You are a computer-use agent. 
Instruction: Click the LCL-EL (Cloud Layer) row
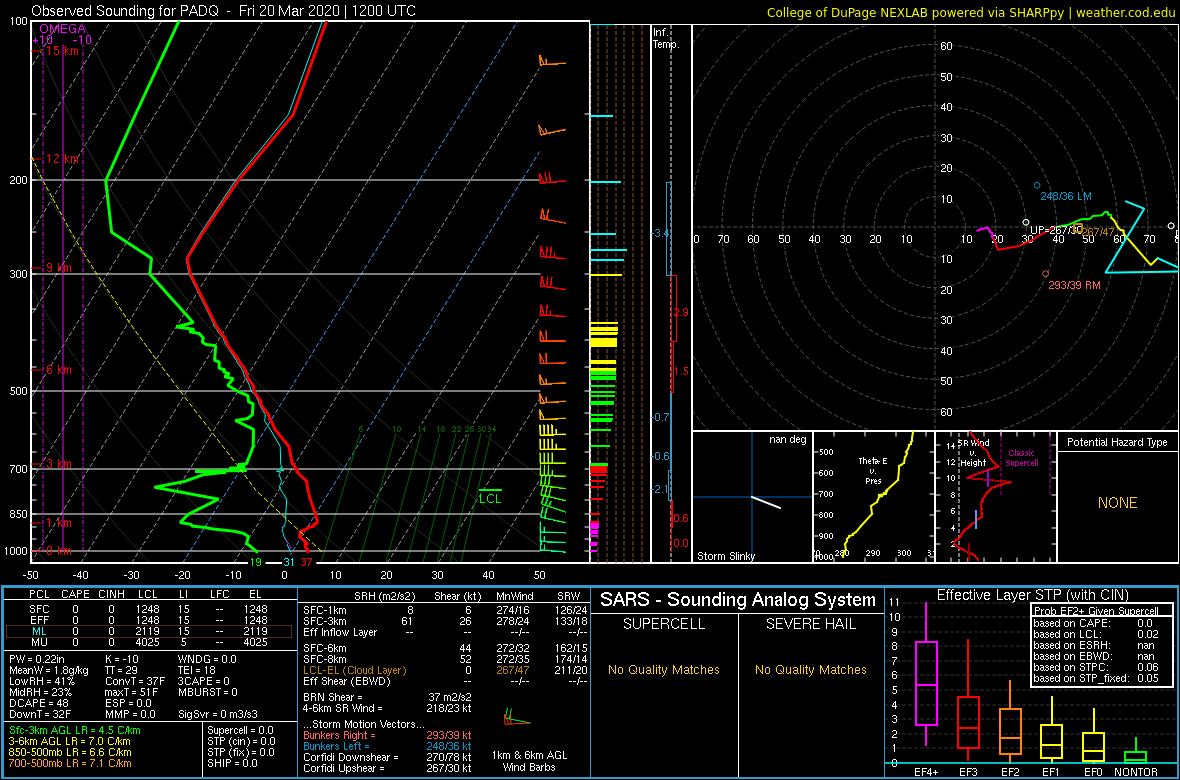445,670
